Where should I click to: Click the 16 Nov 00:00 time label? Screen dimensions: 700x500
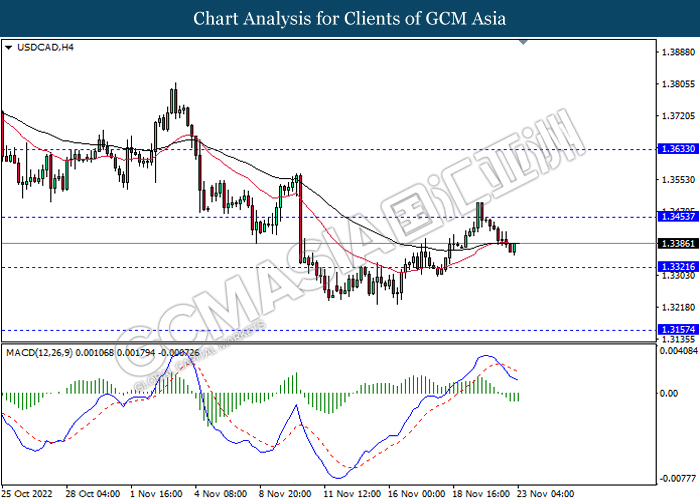click(417, 493)
